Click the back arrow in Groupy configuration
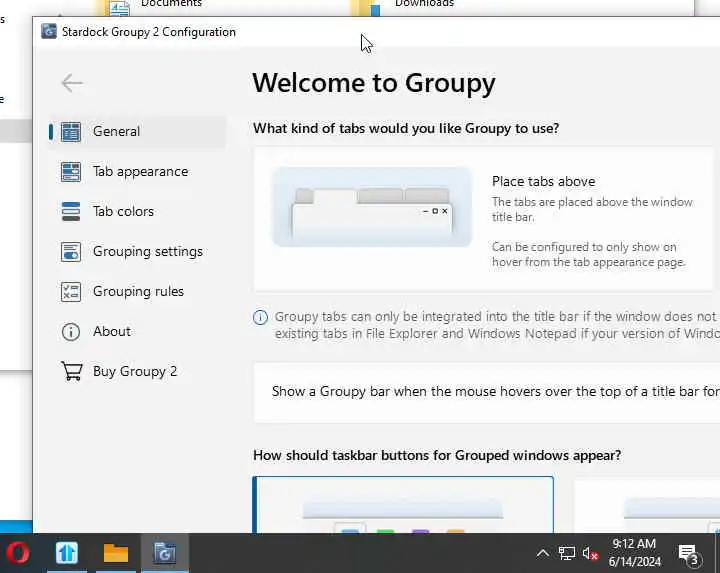 [x=72, y=83]
